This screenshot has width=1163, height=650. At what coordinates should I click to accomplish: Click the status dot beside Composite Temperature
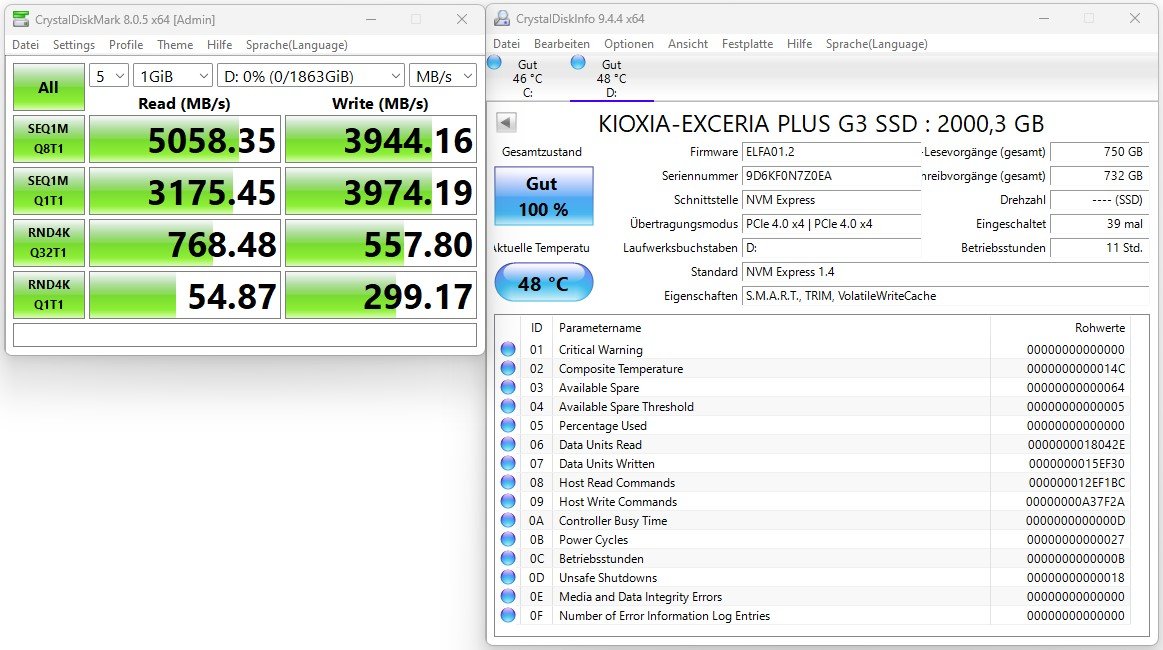click(509, 368)
